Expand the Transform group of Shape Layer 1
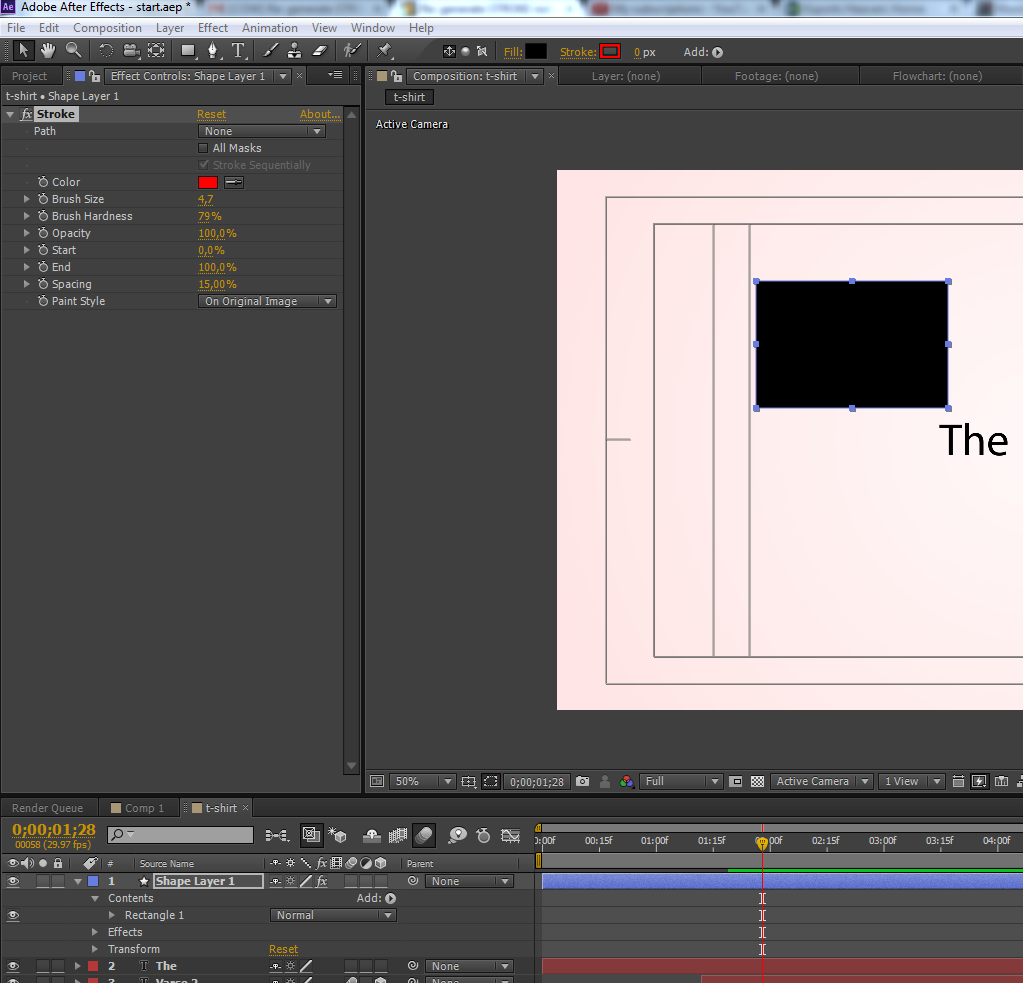Viewport: 1023px width, 983px height. [x=95, y=949]
